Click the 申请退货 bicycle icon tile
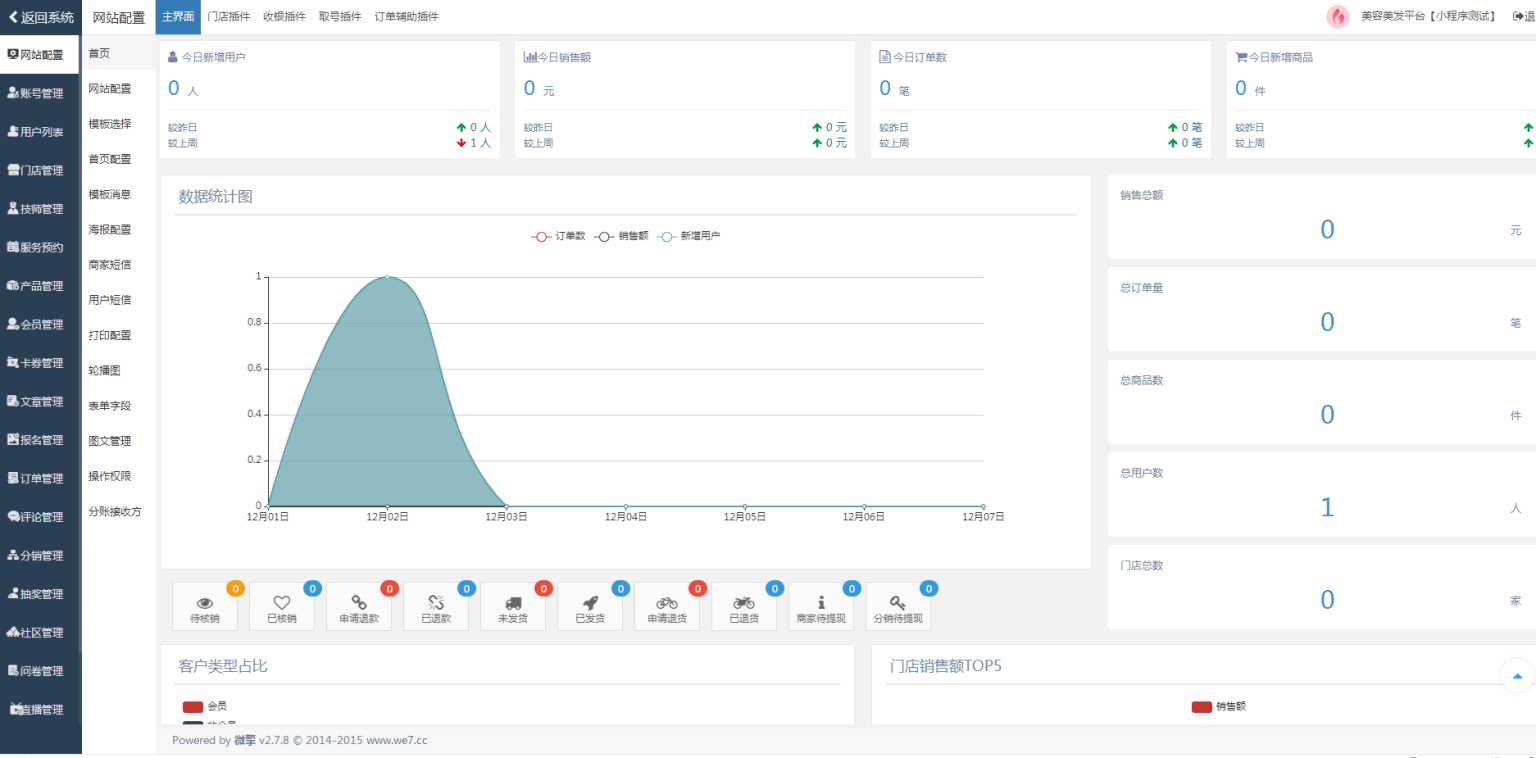 point(667,607)
